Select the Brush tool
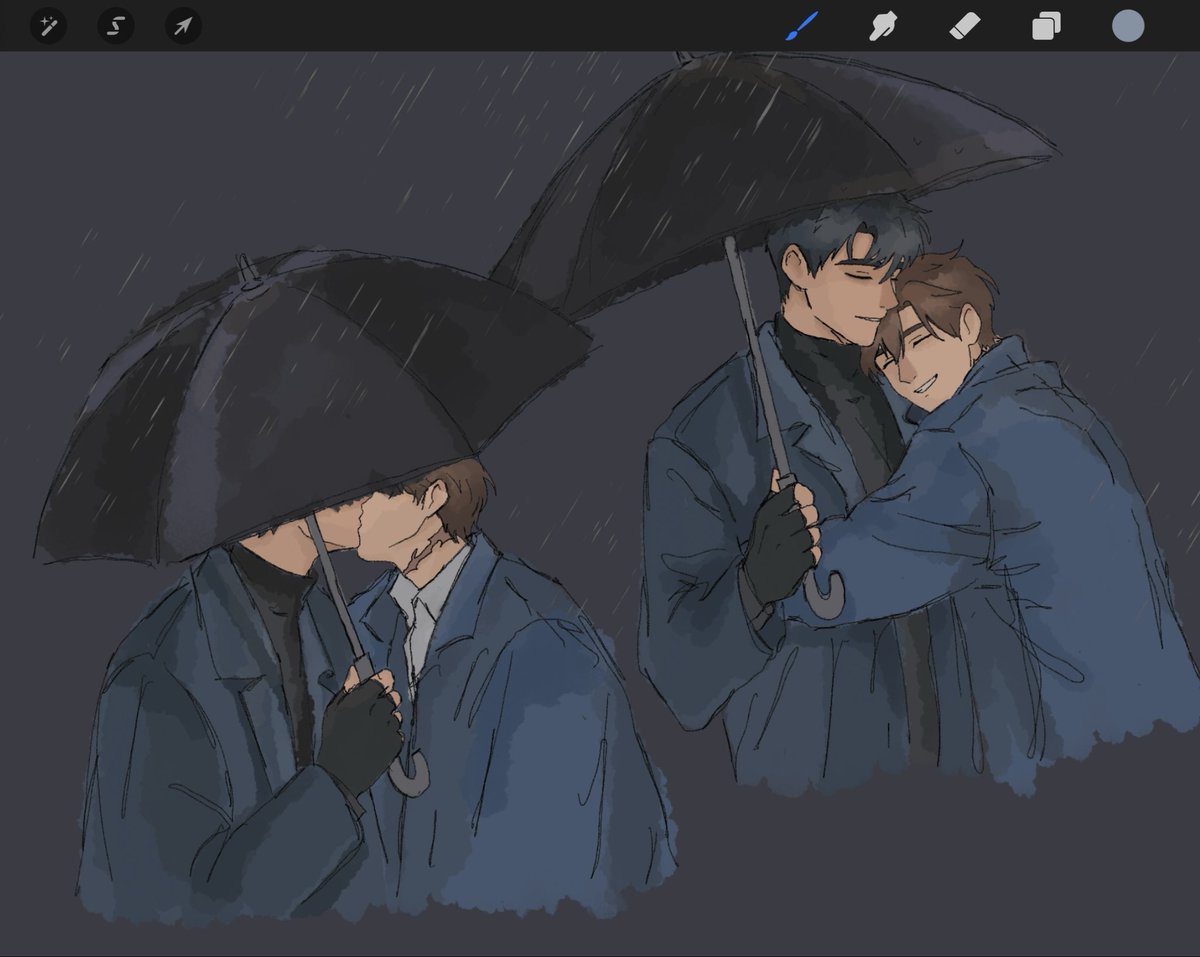This screenshot has height=957, width=1200. pos(802,26)
